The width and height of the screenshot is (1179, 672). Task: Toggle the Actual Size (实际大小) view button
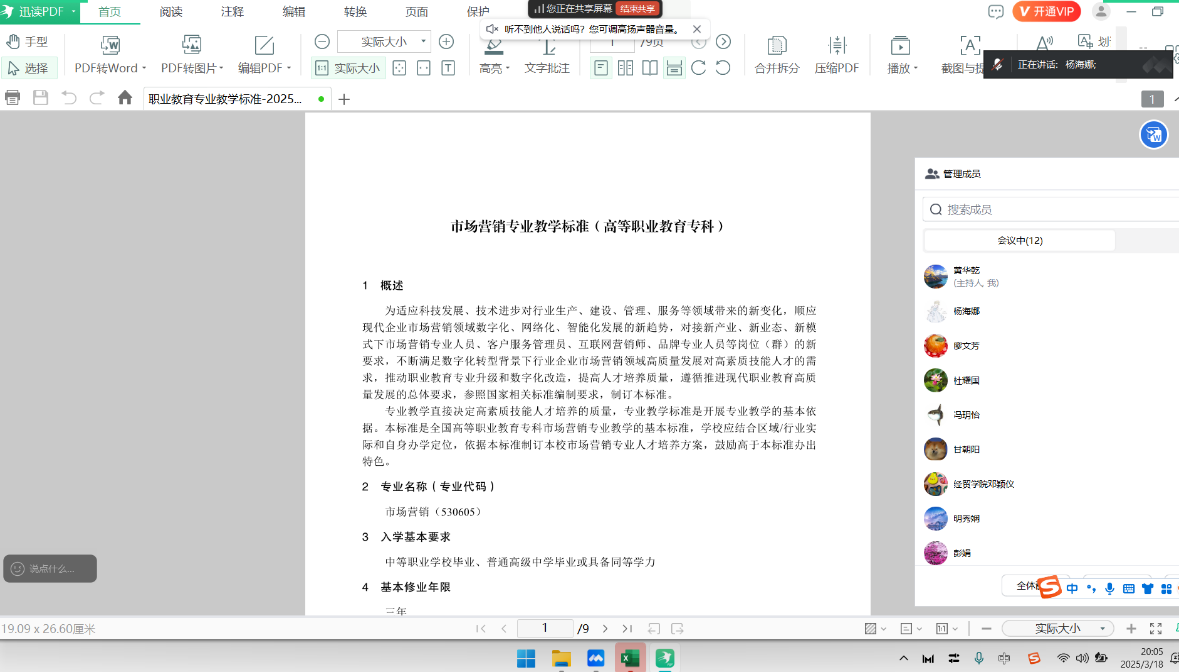(x=348, y=68)
